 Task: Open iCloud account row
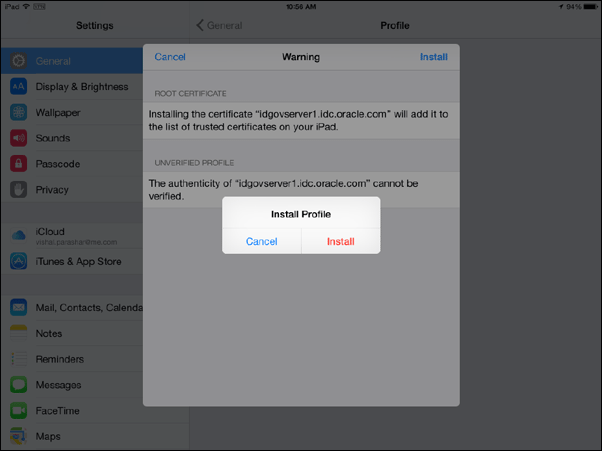(72, 236)
